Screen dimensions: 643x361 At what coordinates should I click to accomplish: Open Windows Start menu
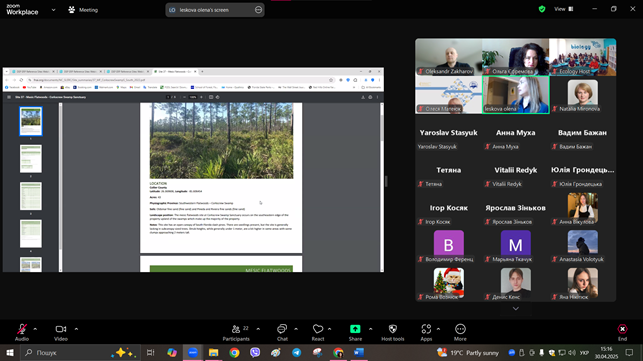click(x=10, y=352)
